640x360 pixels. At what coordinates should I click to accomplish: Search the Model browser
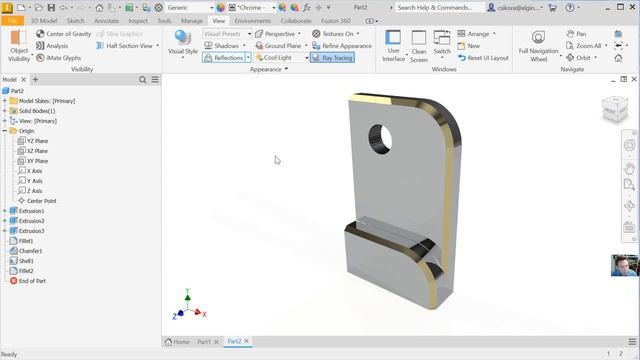142,80
